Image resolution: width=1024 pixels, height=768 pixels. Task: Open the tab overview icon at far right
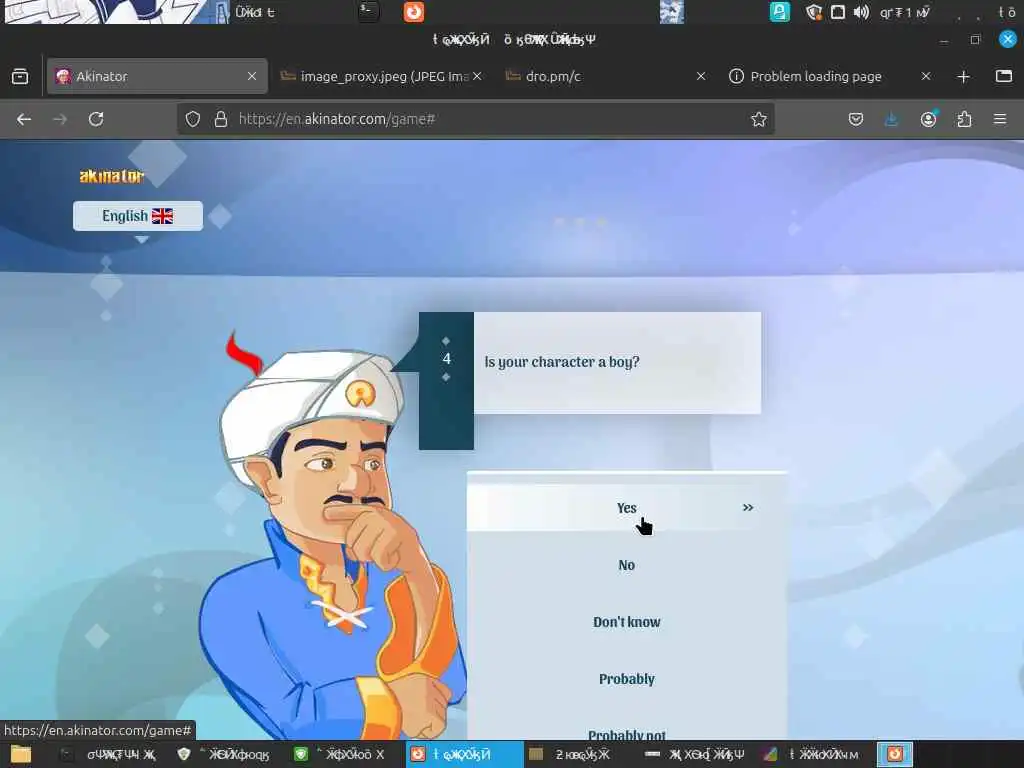[1004, 76]
